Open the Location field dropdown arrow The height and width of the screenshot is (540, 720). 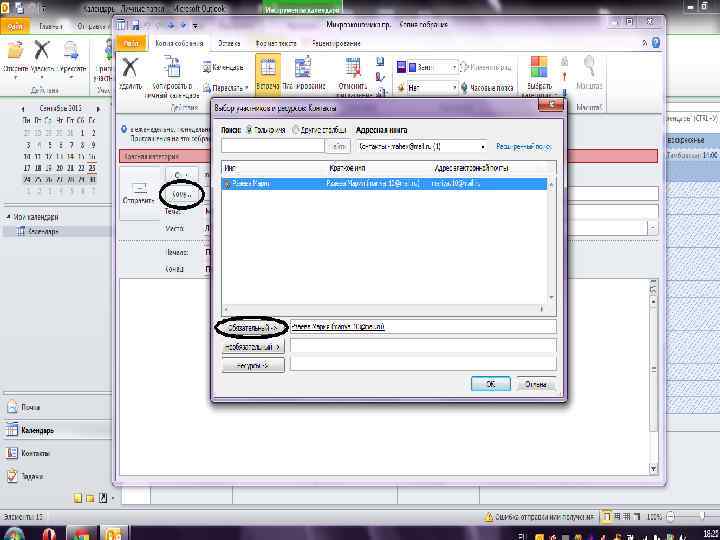(652, 228)
